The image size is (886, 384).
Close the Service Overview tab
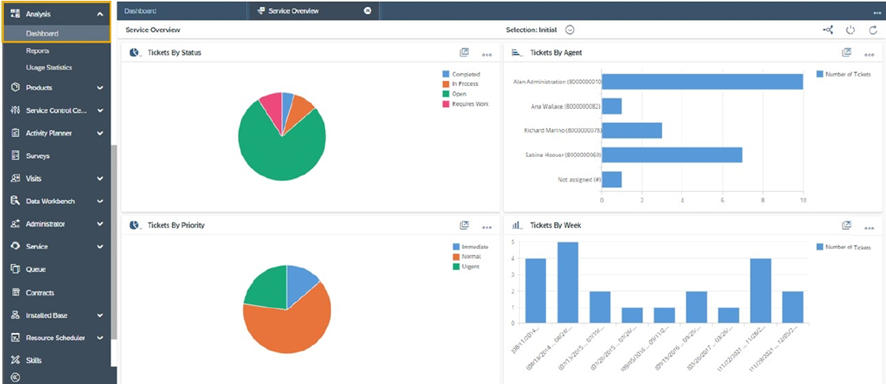click(x=368, y=11)
